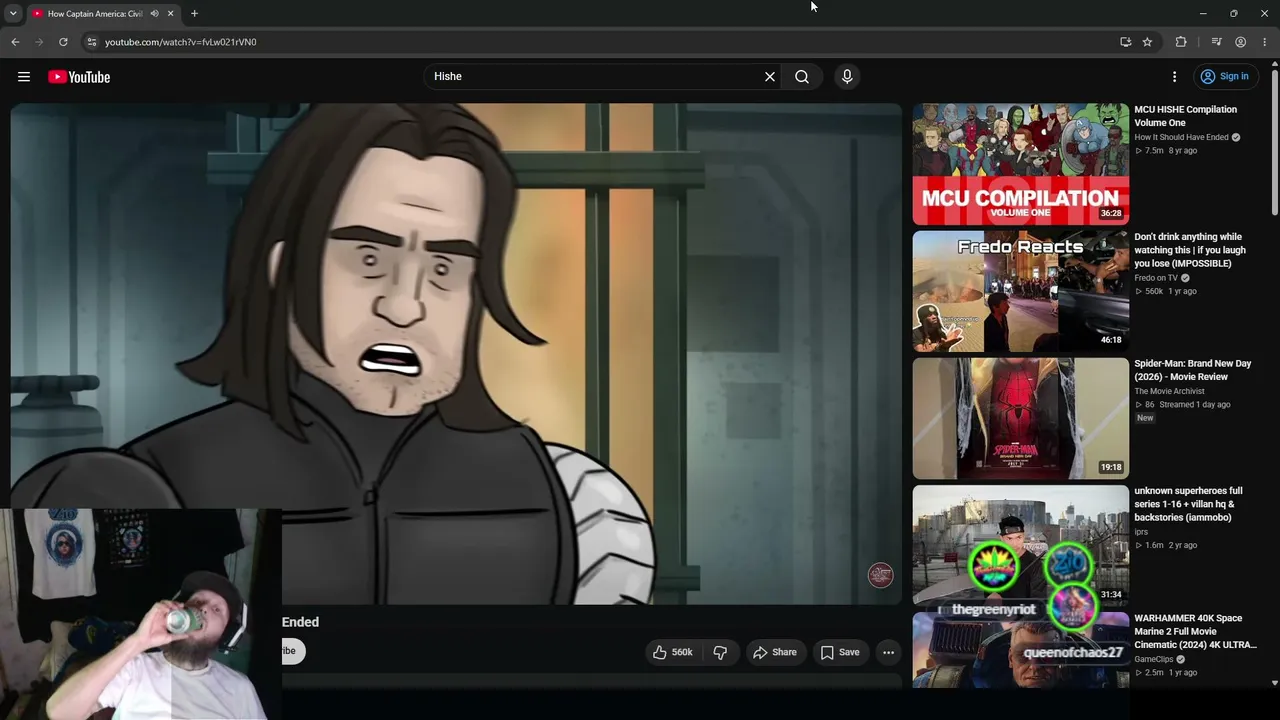
Task: View site information in address bar
Action: [x=91, y=42]
